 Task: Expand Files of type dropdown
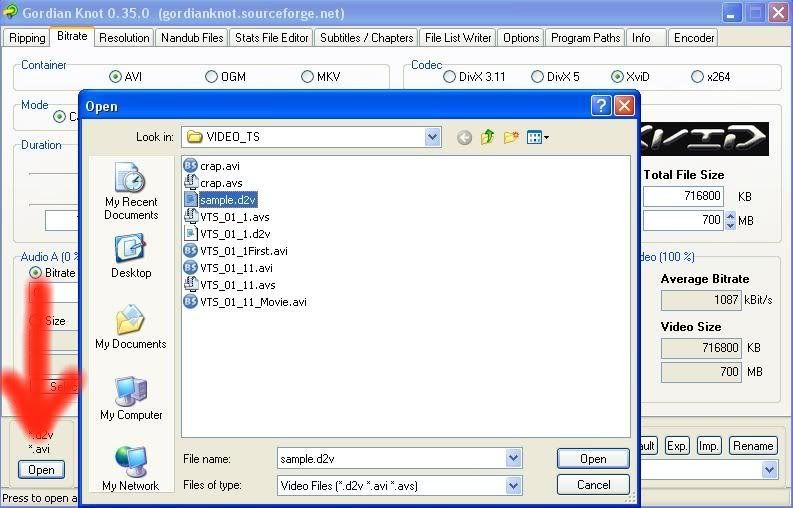(513, 486)
